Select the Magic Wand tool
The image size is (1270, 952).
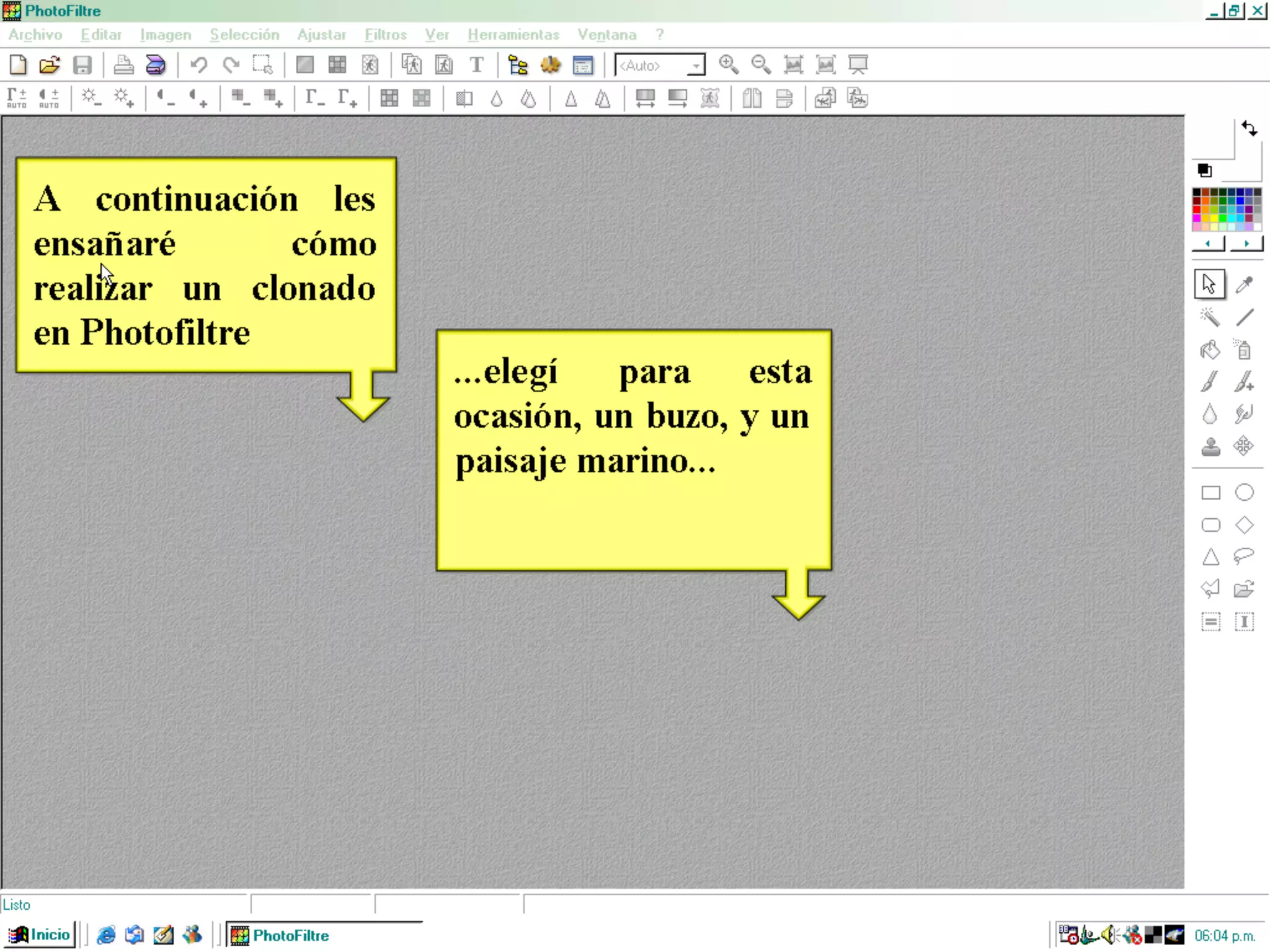coord(1210,317)
